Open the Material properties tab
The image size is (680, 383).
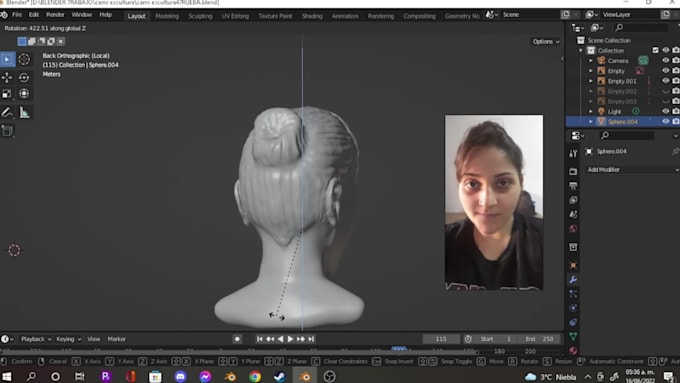[x=573, y=350]
